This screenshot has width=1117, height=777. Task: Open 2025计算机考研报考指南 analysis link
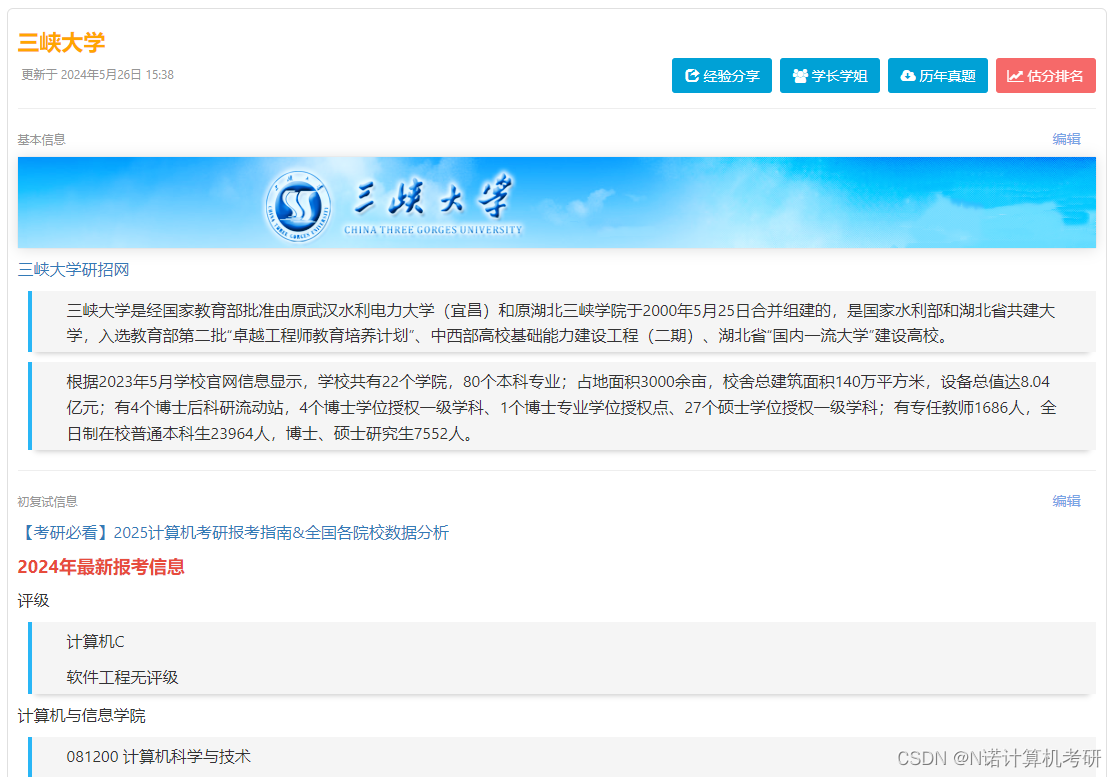(x=233, y=533)
